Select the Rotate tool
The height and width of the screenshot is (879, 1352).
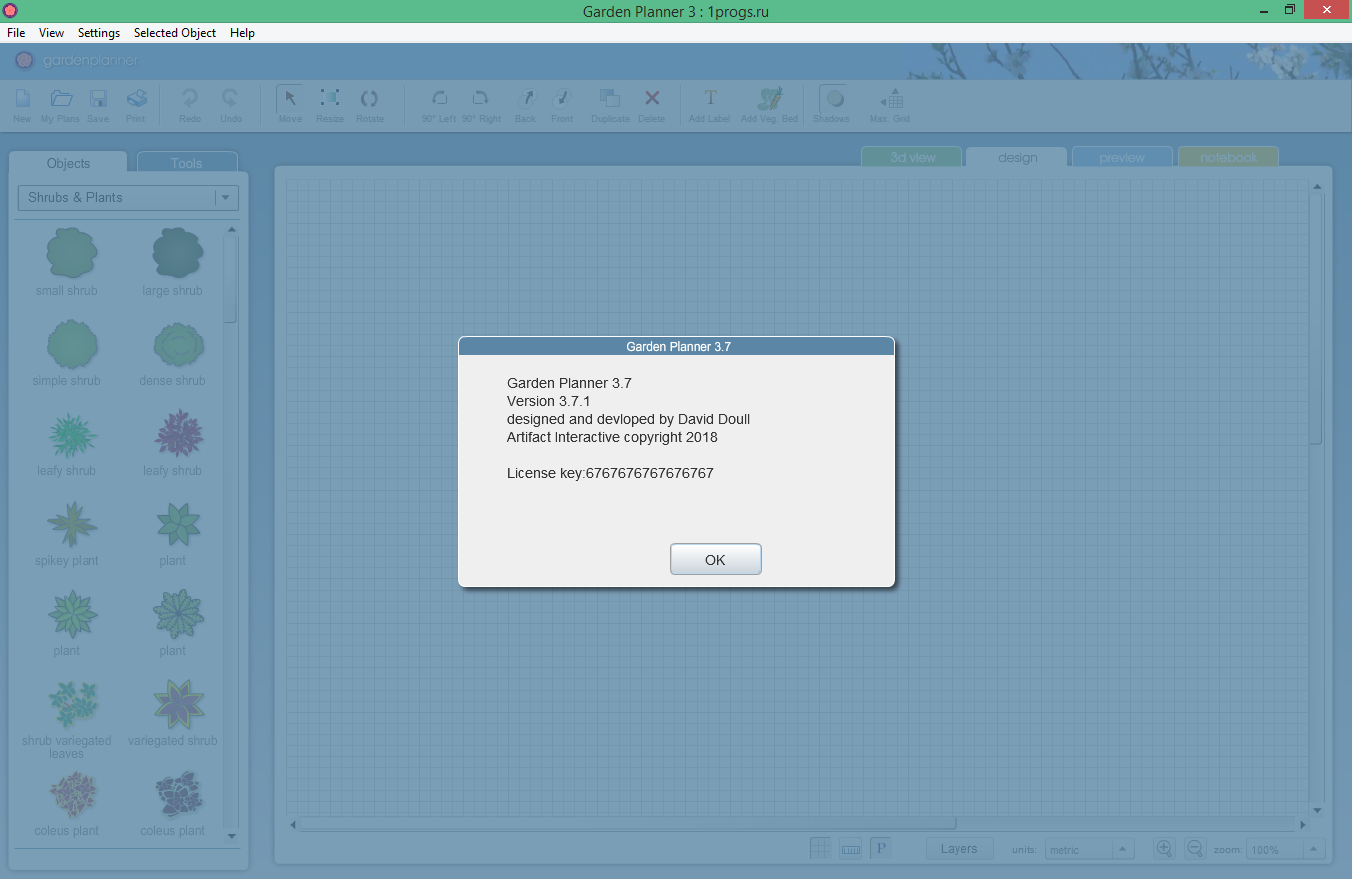coord(369,99)
